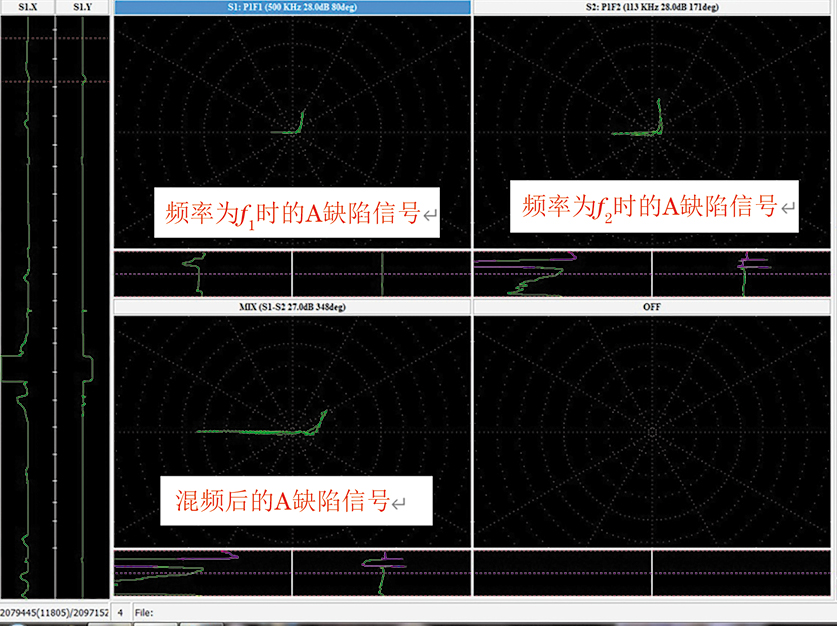Click the data position counter in status bar
837x626 pixels.
tap(54, 610)
